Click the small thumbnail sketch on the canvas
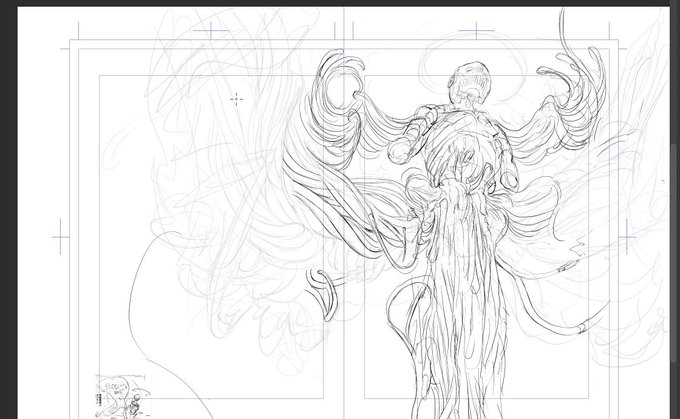The height and width of the screenshot is (419, 680). (123, 397)
